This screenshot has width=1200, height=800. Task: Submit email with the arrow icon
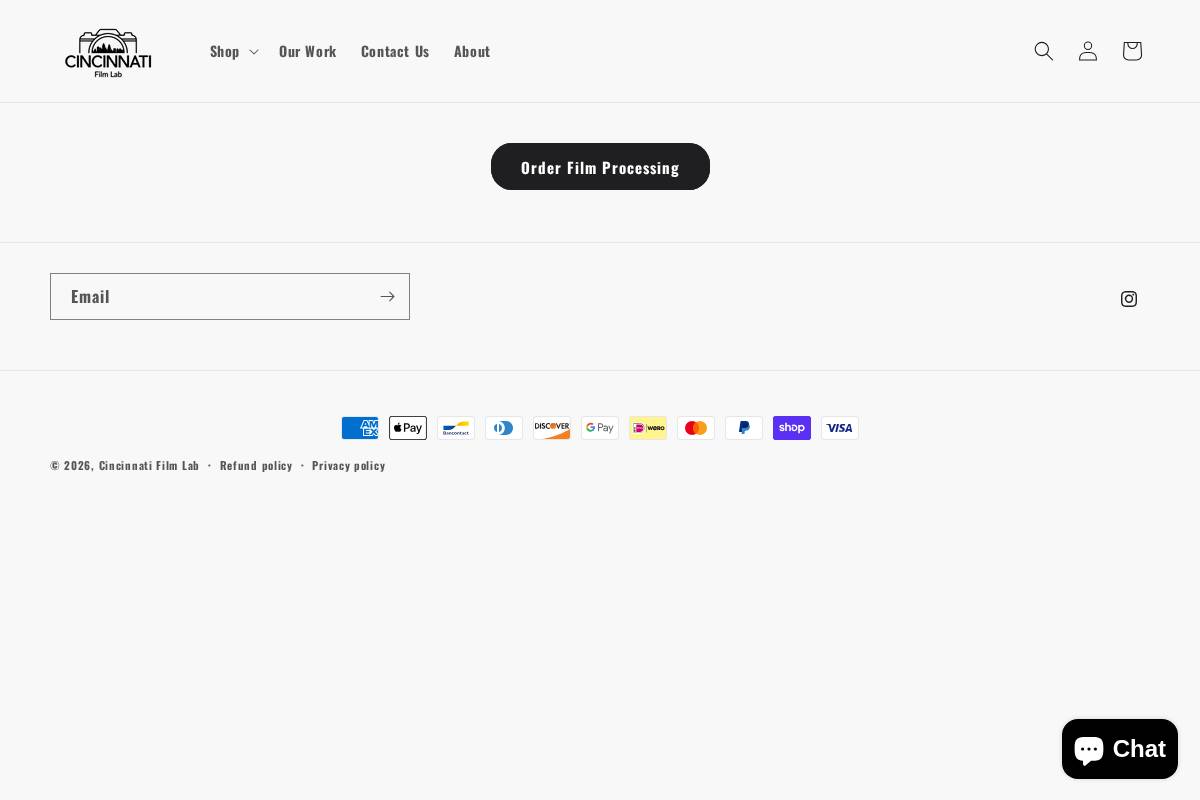[x=387, y=297]
